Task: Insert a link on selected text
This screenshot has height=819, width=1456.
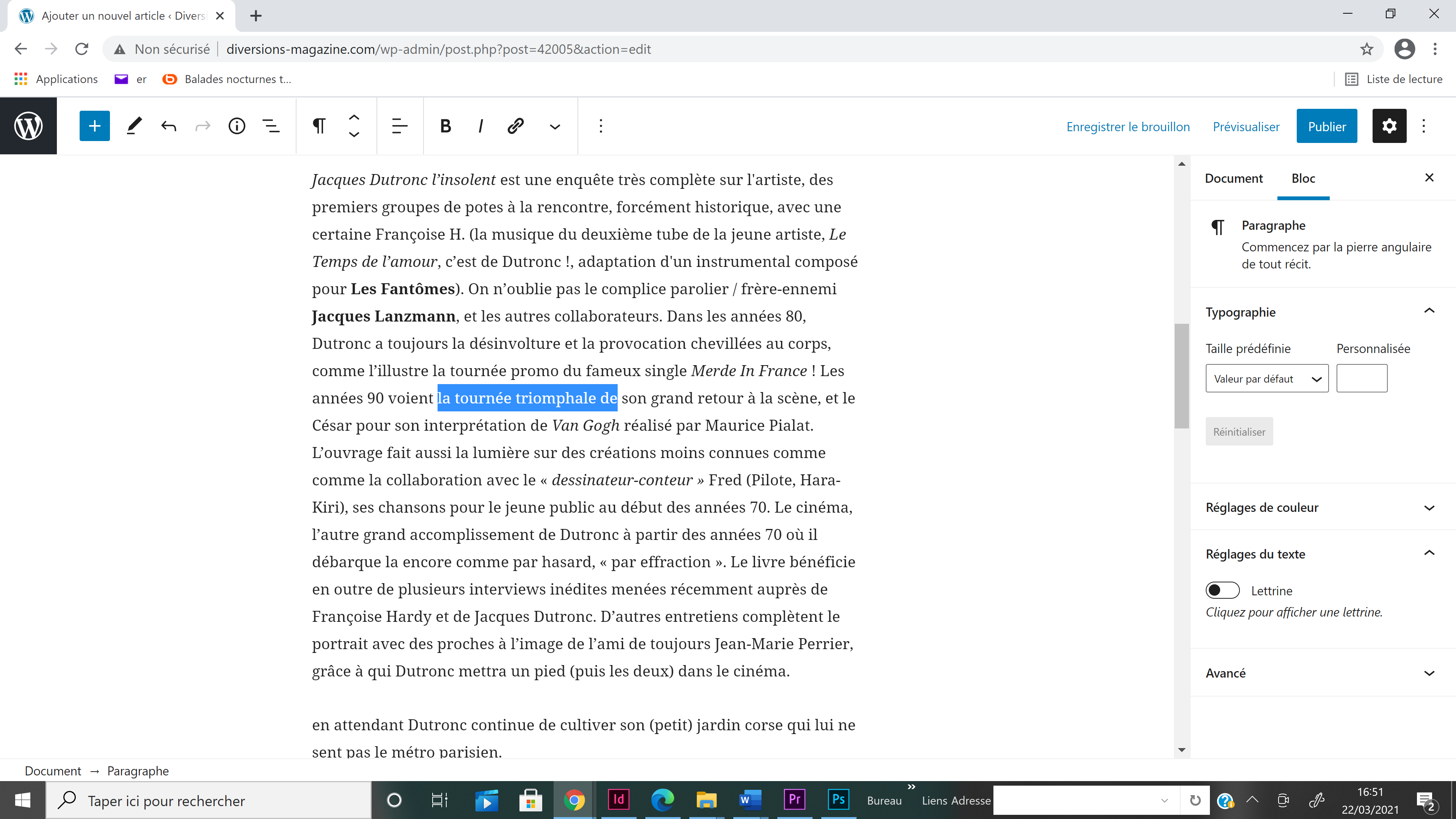Action: [515, 126]
